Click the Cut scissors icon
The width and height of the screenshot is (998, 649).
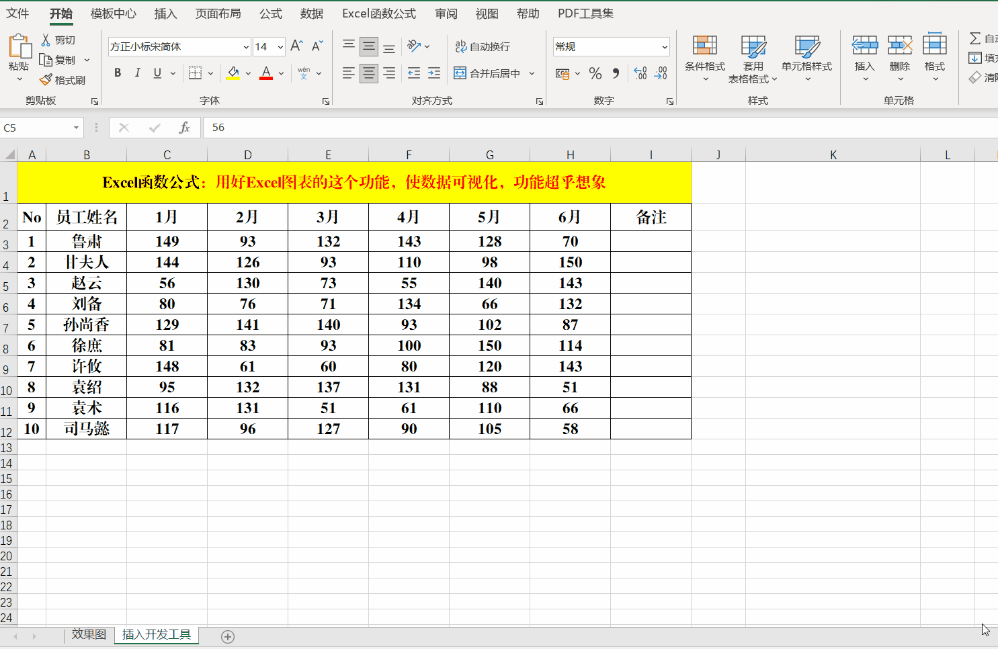[x=46, y=39]
